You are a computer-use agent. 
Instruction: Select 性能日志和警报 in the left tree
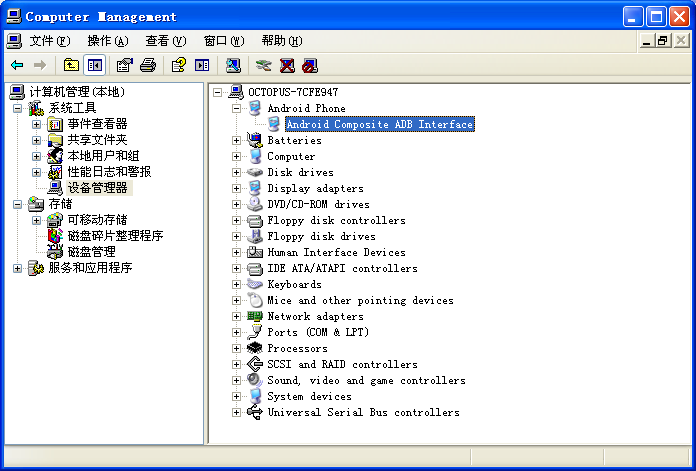[109, 172]
